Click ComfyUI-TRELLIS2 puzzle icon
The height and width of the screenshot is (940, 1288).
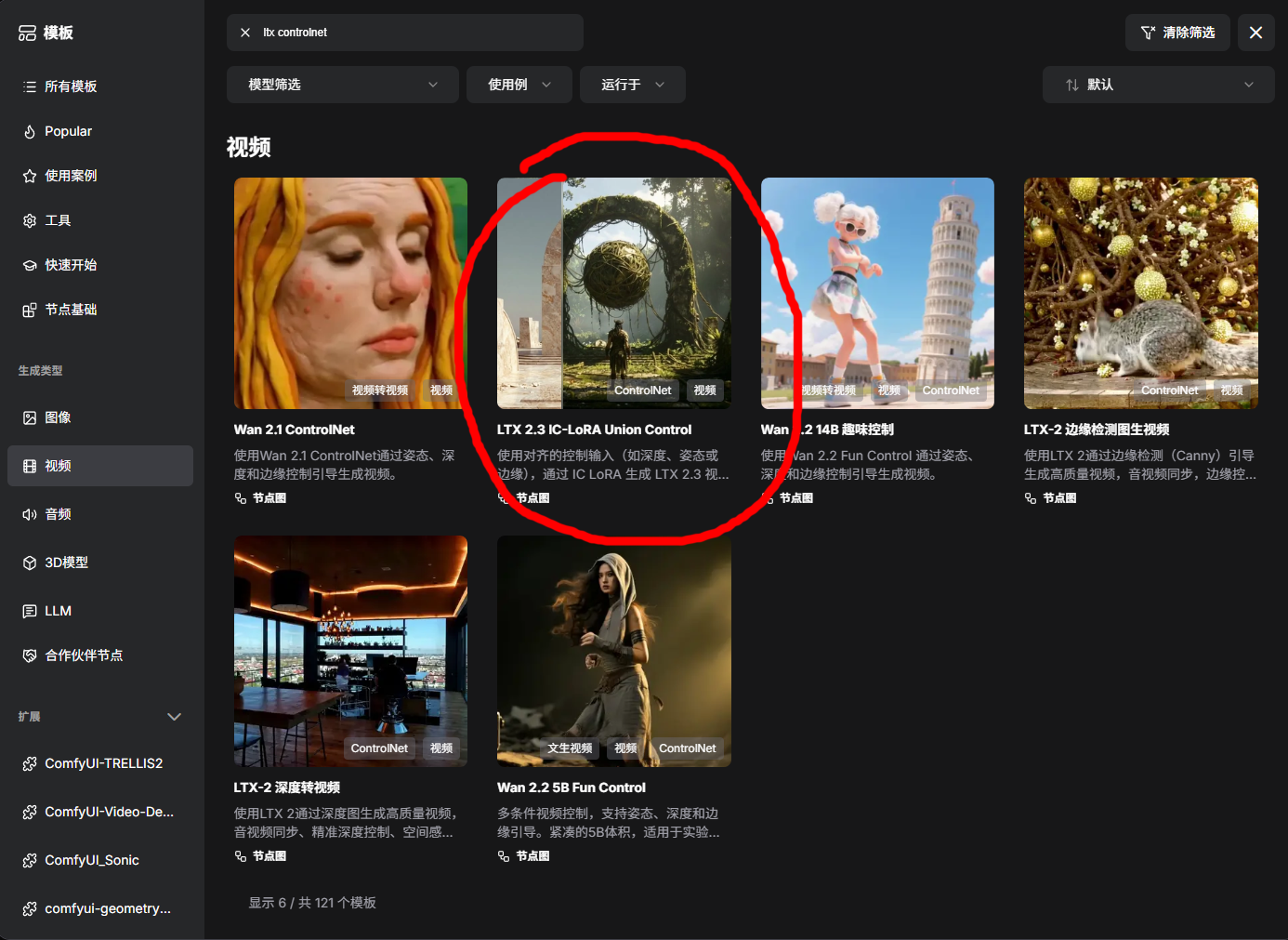tap(30, 763)
